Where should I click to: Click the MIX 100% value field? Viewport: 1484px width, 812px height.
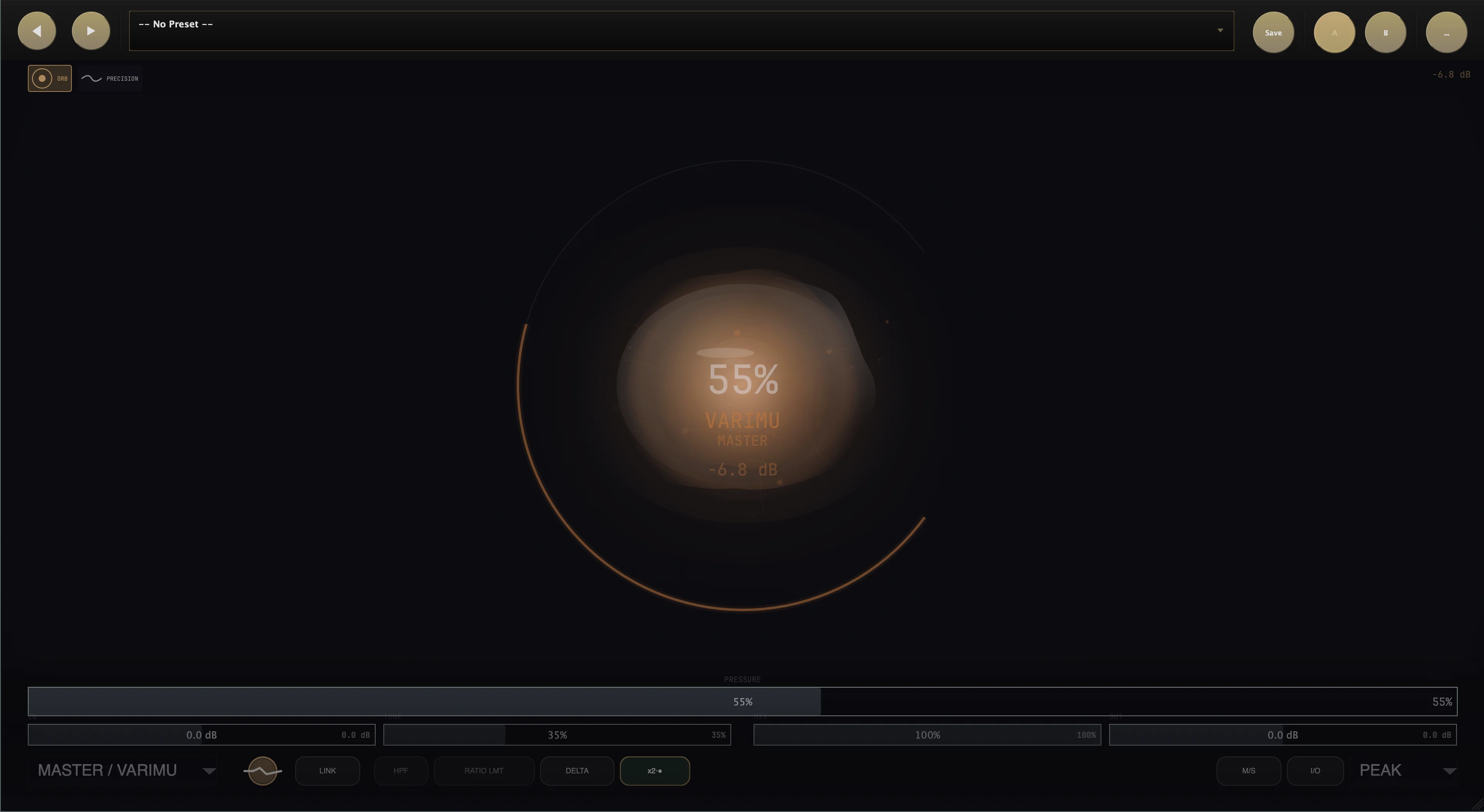pos(926,735)
